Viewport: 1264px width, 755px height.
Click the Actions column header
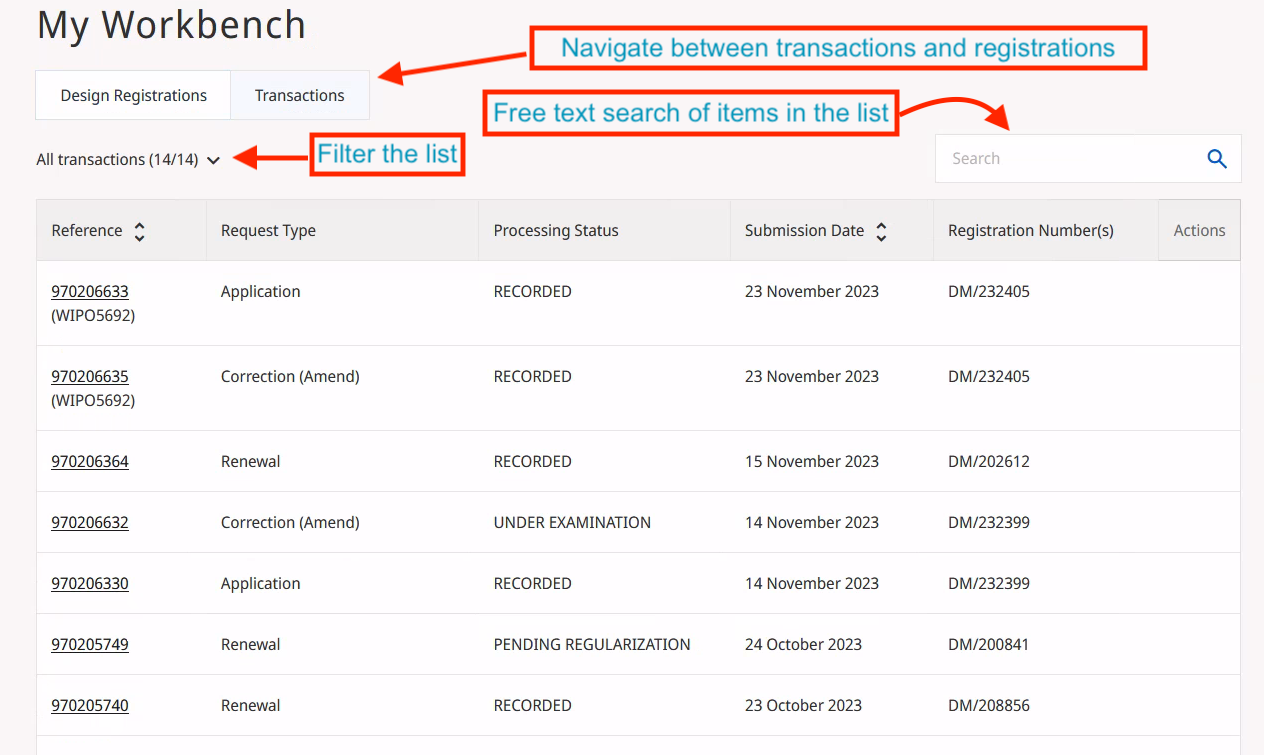coord(1199,230)
